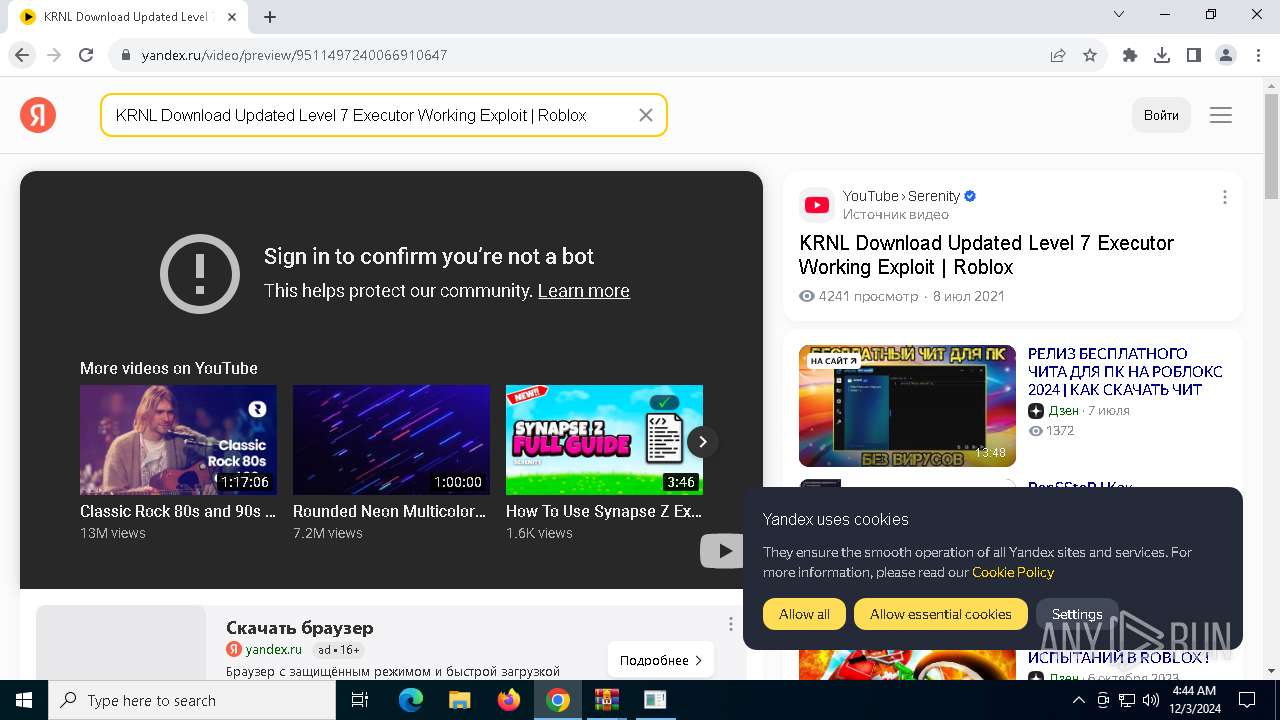The image size is (1280, 720).
Task: Click the Подробнее ad button
Action: (660, 660)
